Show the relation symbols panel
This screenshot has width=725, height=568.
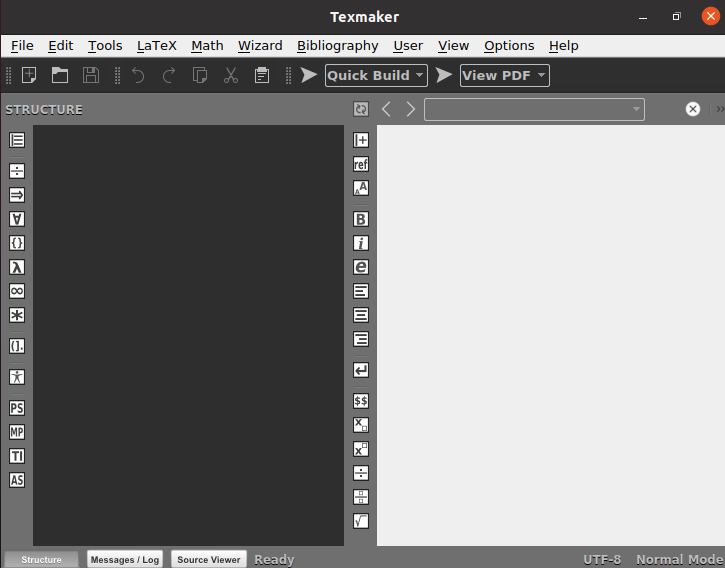(x=17, y=171)
